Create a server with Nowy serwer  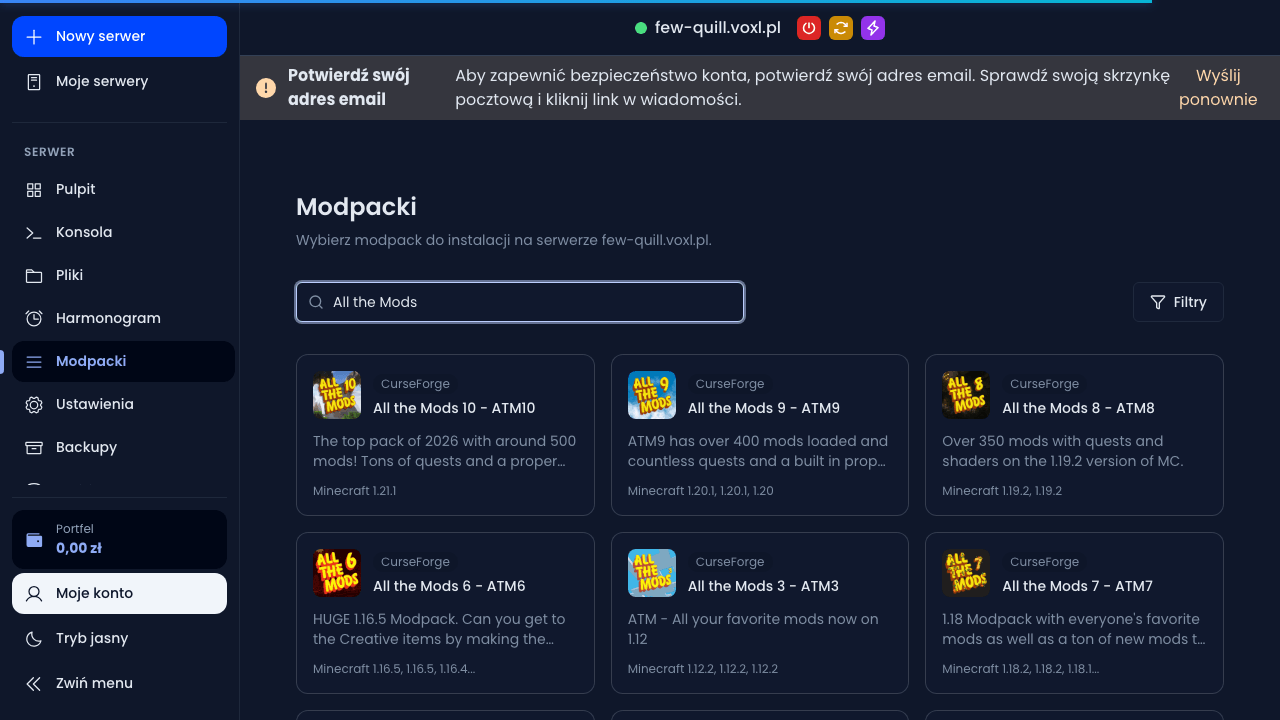coord(119,37)
